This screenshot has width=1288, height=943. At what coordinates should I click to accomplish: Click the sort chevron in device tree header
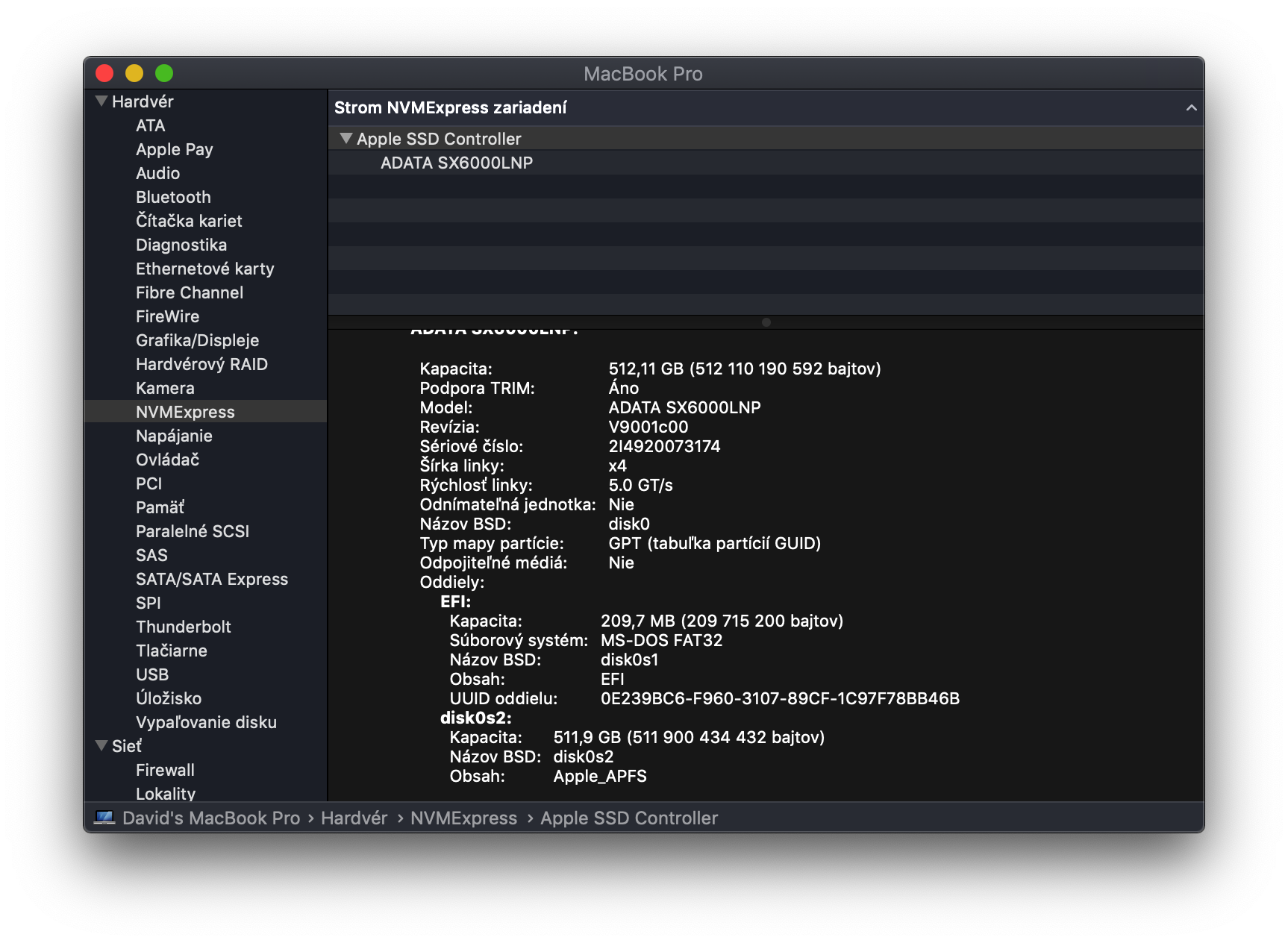pyautogui.click(x=1191, y=107)
